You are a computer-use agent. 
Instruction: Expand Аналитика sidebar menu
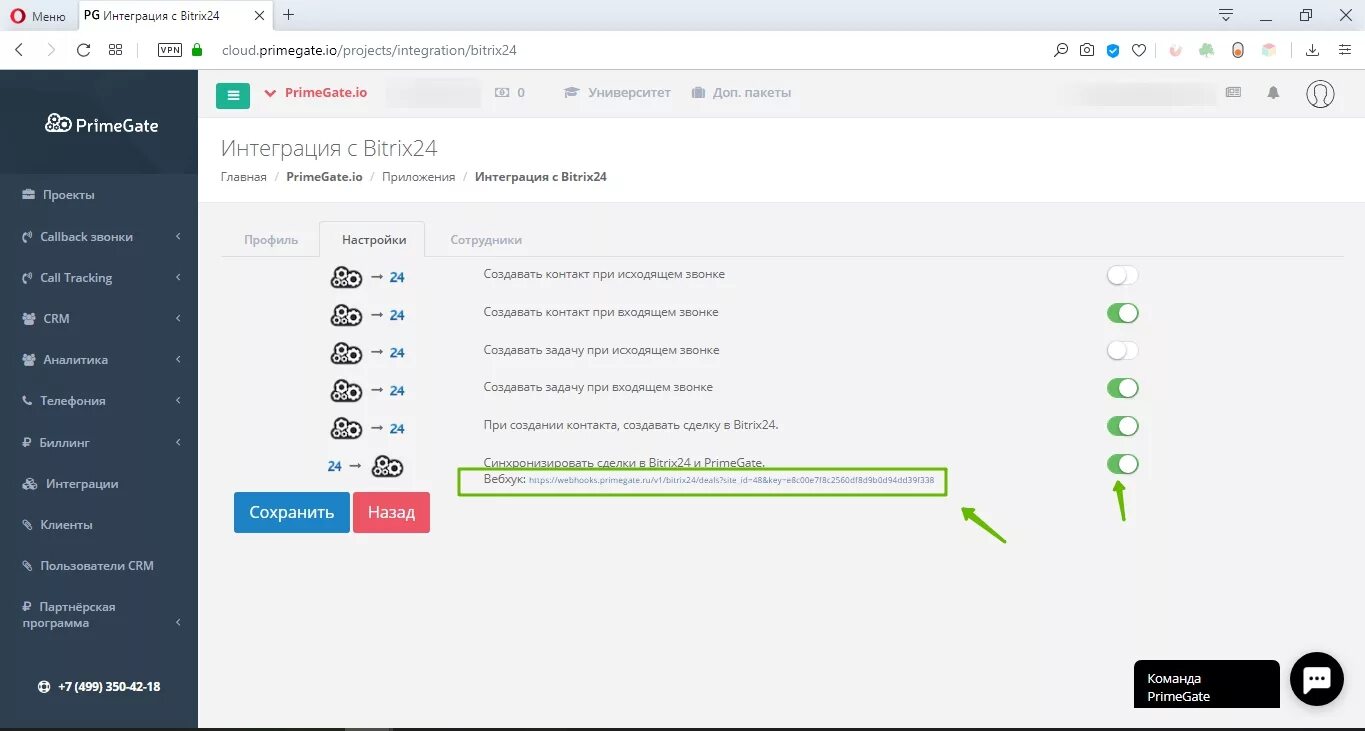click(99, 360)
